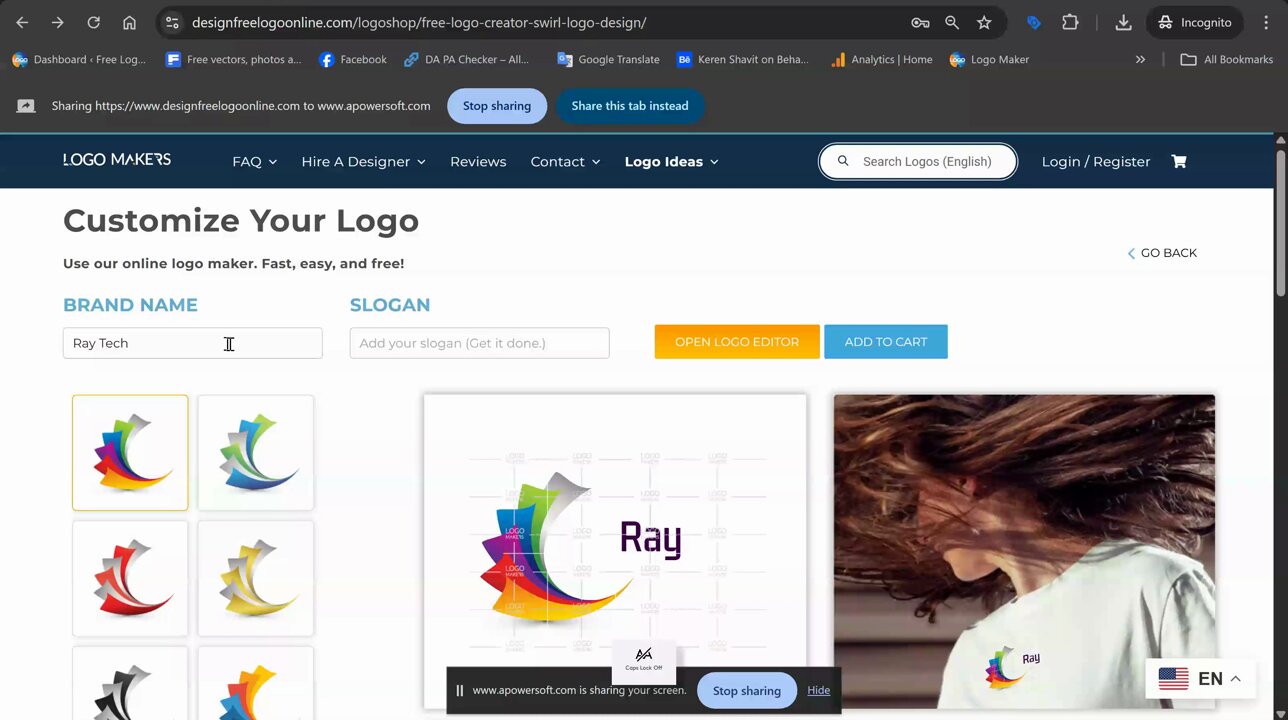Open the Logo Maker bookmark
The width and height of the screenshot is (1288, 720).
(x=989, y=59)
